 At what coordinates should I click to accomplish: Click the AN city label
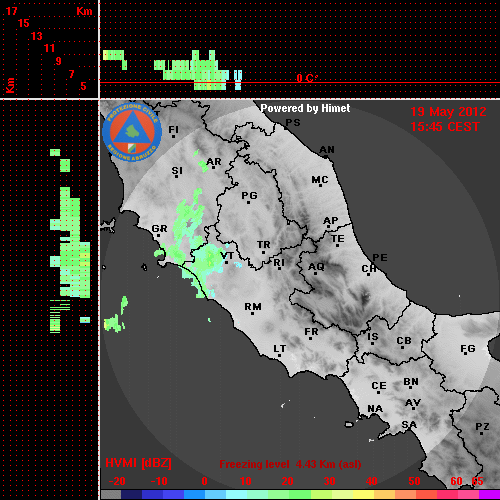point(327,150)
